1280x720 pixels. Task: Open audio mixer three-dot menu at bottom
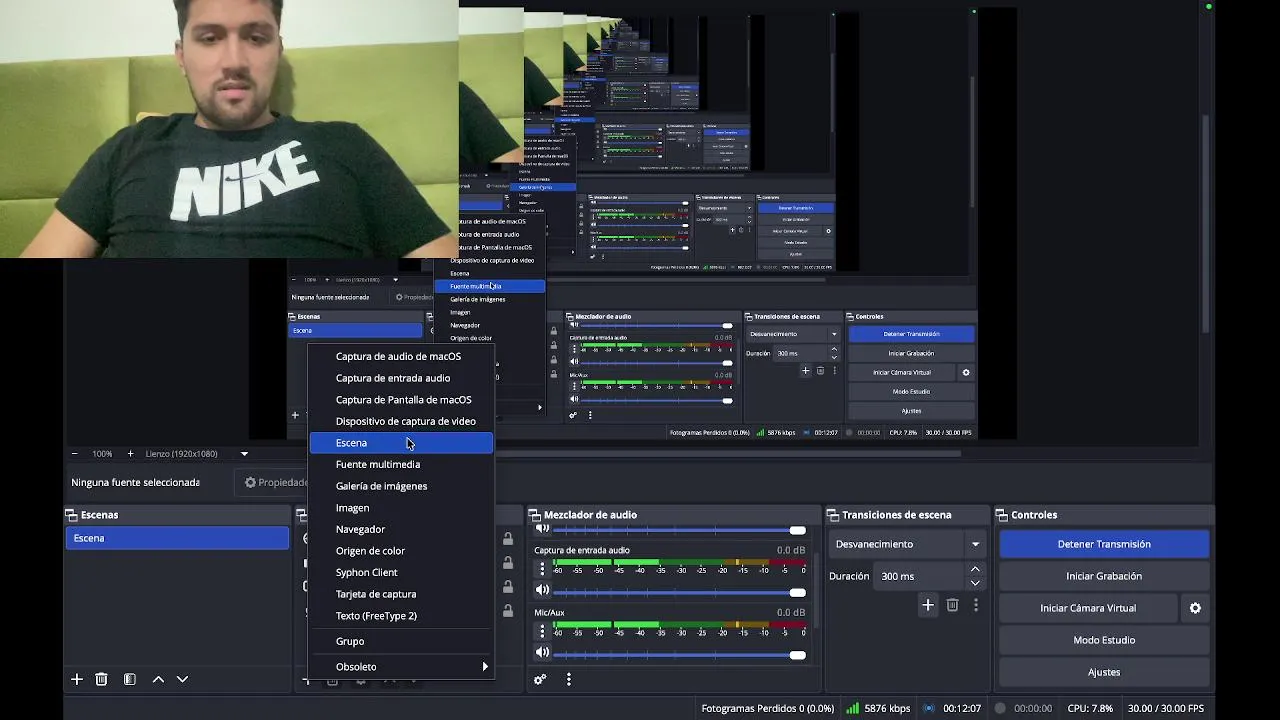tap(568, 679)
